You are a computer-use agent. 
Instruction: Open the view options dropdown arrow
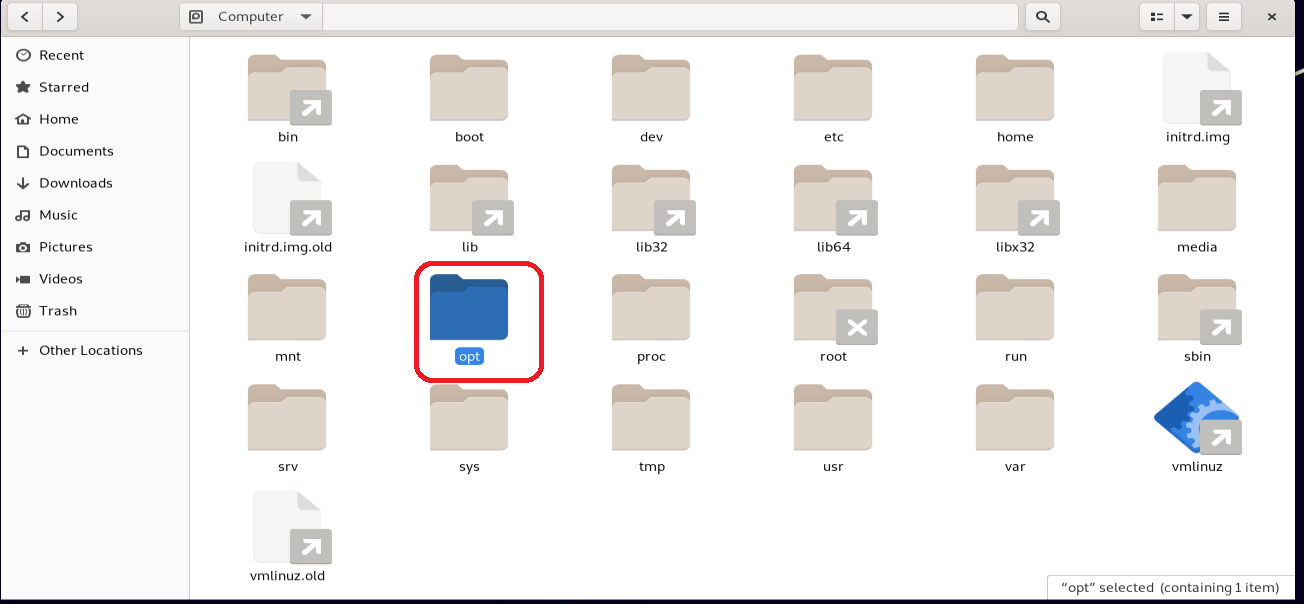pyautogui.click(x=1187, y=16)
